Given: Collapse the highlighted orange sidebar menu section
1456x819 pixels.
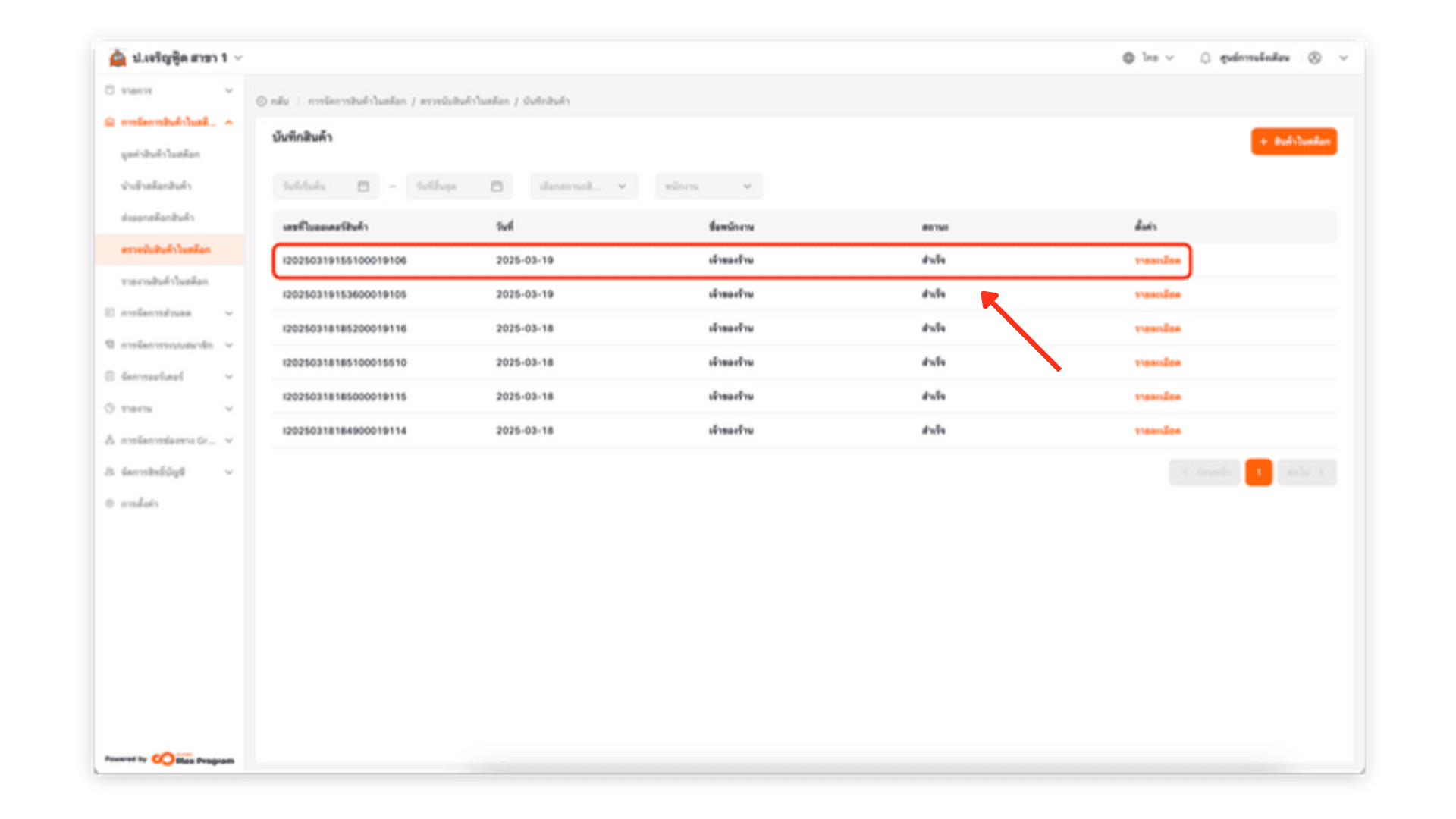Looking at the screenshot, I should click(229, 122).
